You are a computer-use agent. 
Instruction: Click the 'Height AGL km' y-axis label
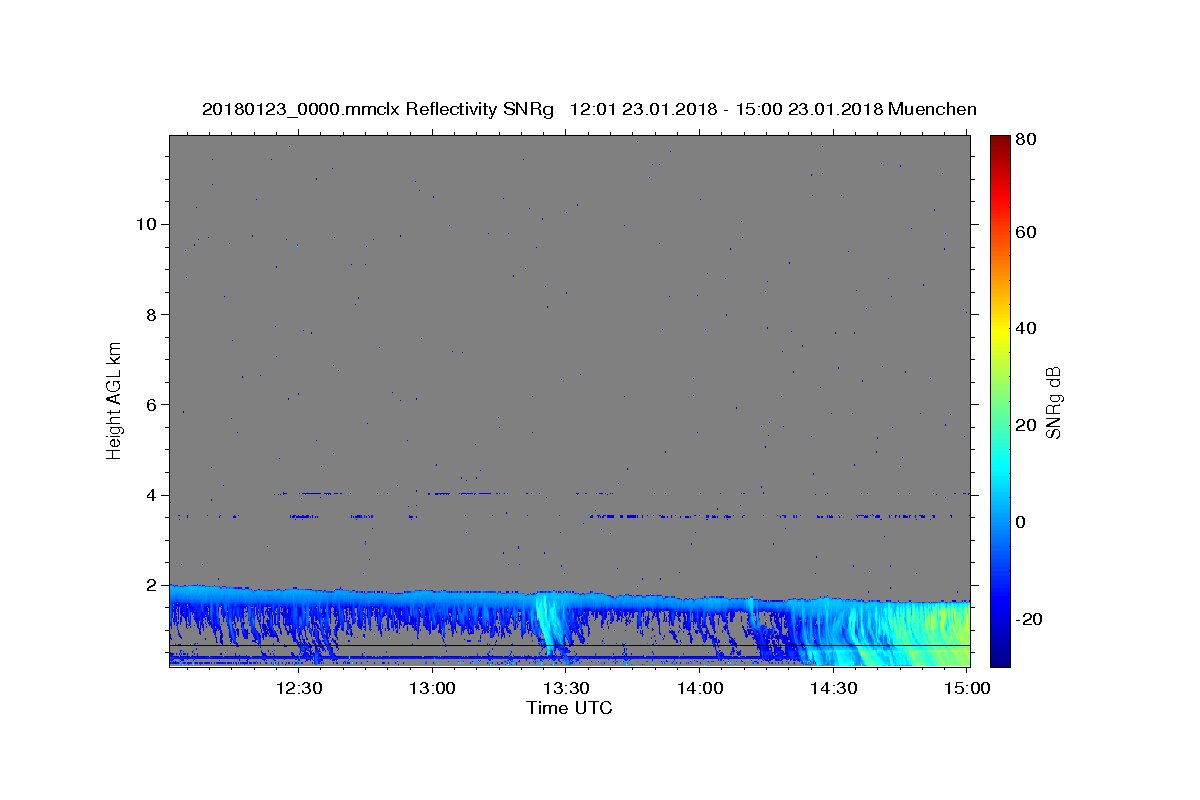(115, 399)
